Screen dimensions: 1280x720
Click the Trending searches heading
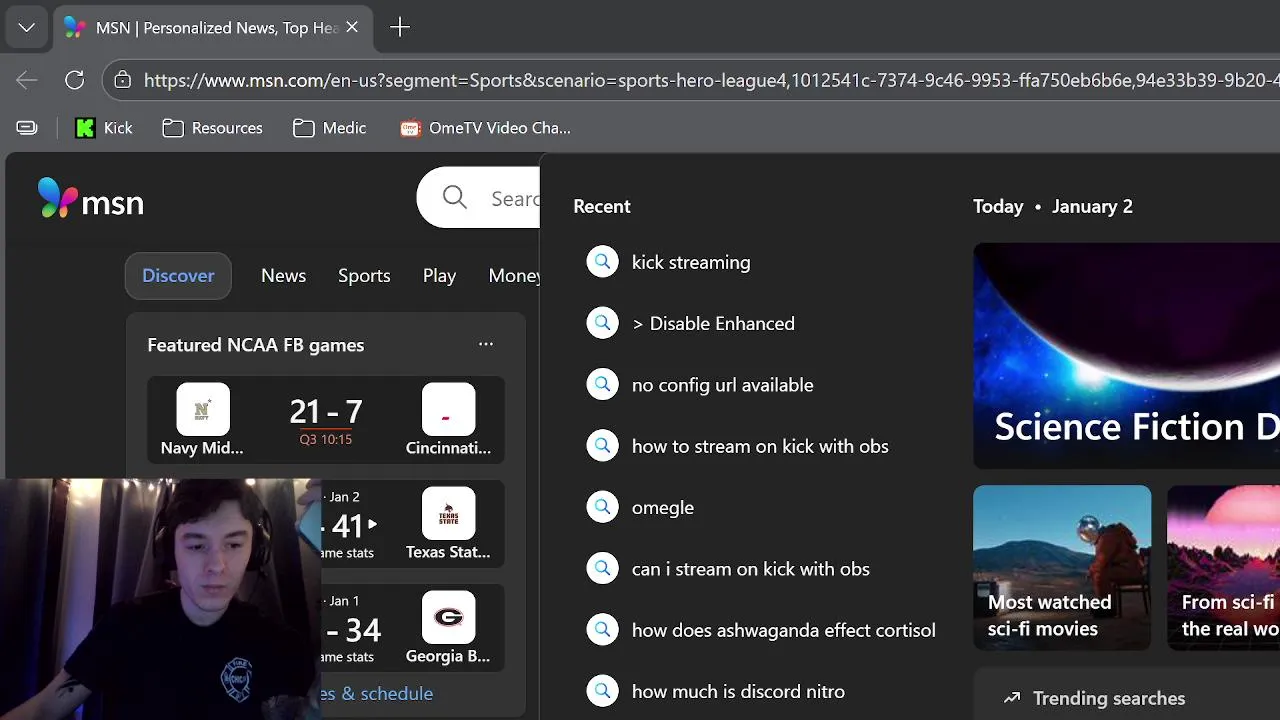click(x=1109, y=698)
